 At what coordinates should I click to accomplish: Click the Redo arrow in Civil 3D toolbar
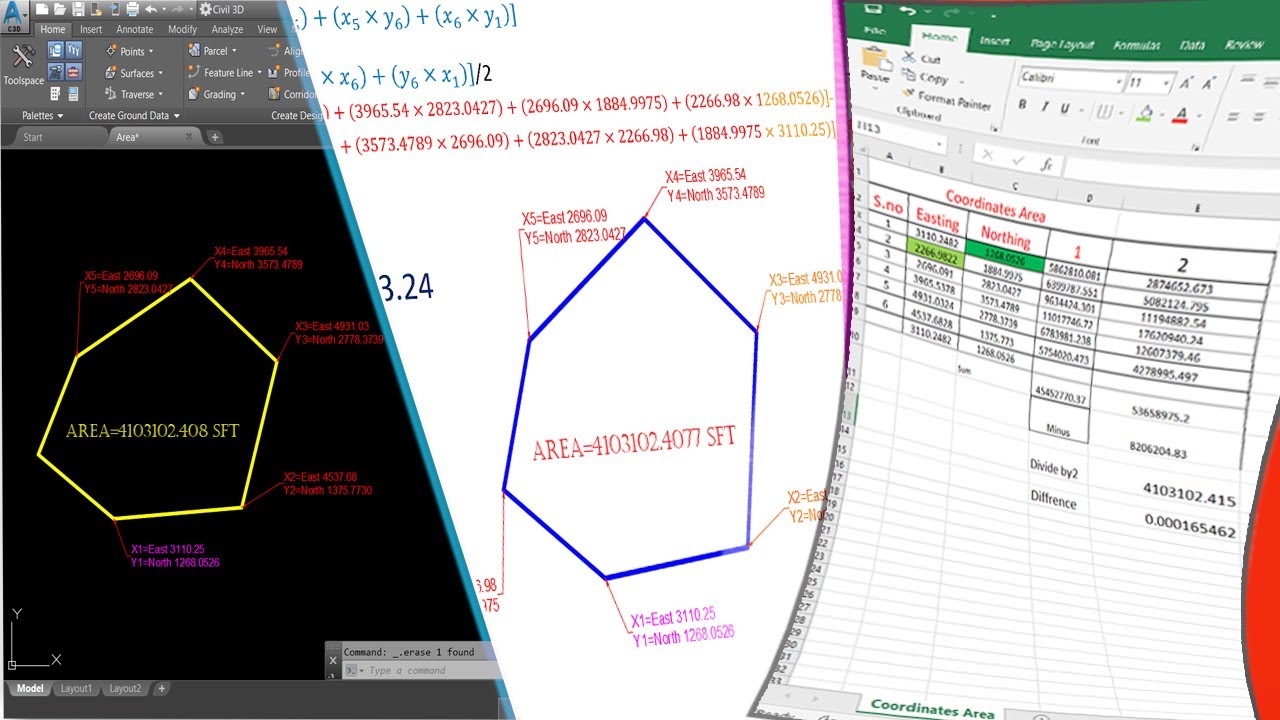click(x=178, y=10)
